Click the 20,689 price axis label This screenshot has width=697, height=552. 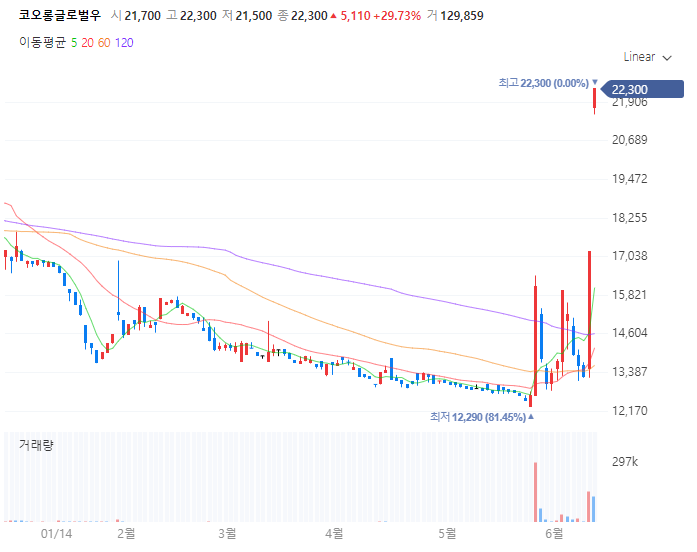pos(629,140)
